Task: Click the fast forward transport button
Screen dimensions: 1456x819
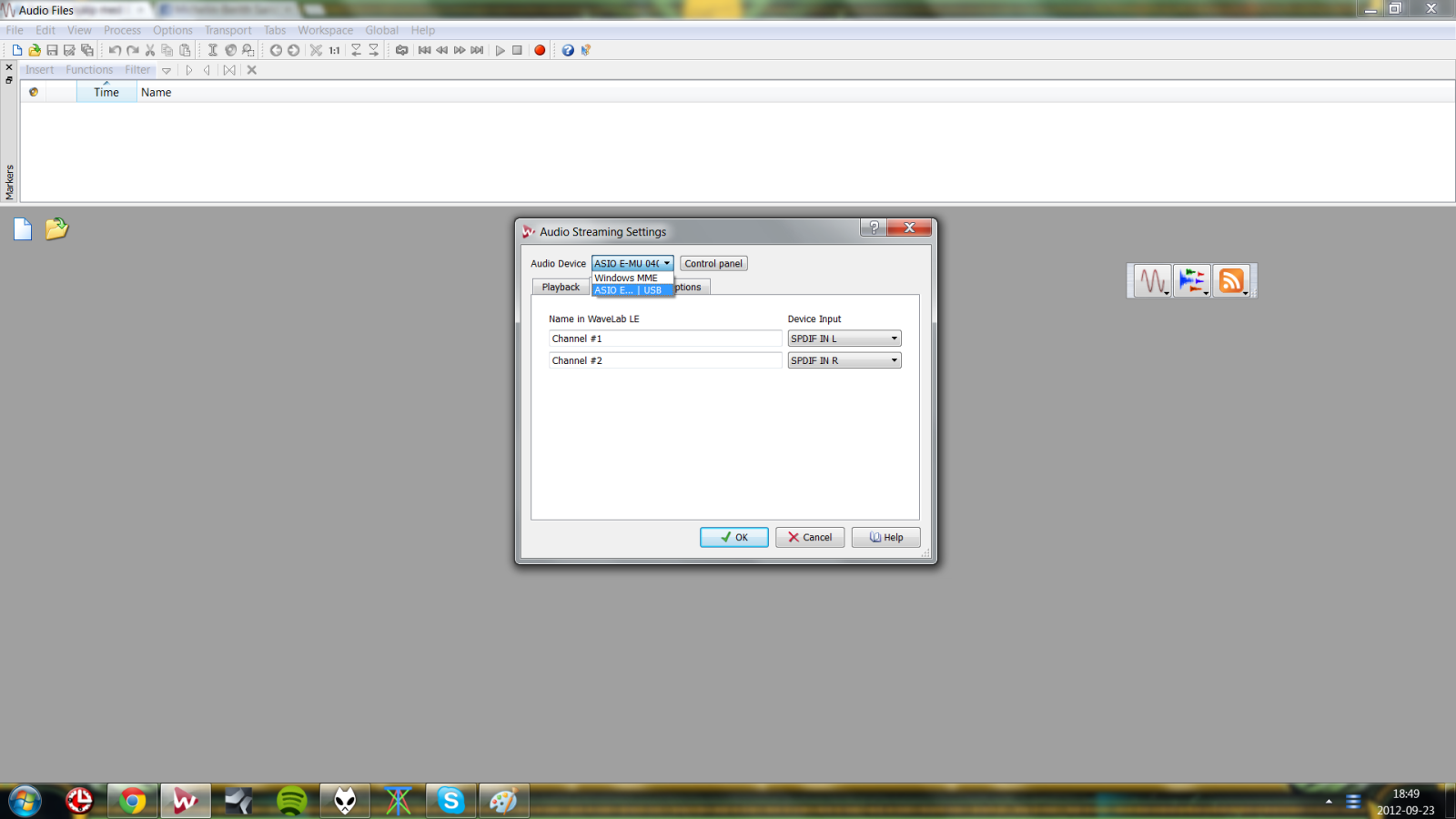Action: [460, 50]
